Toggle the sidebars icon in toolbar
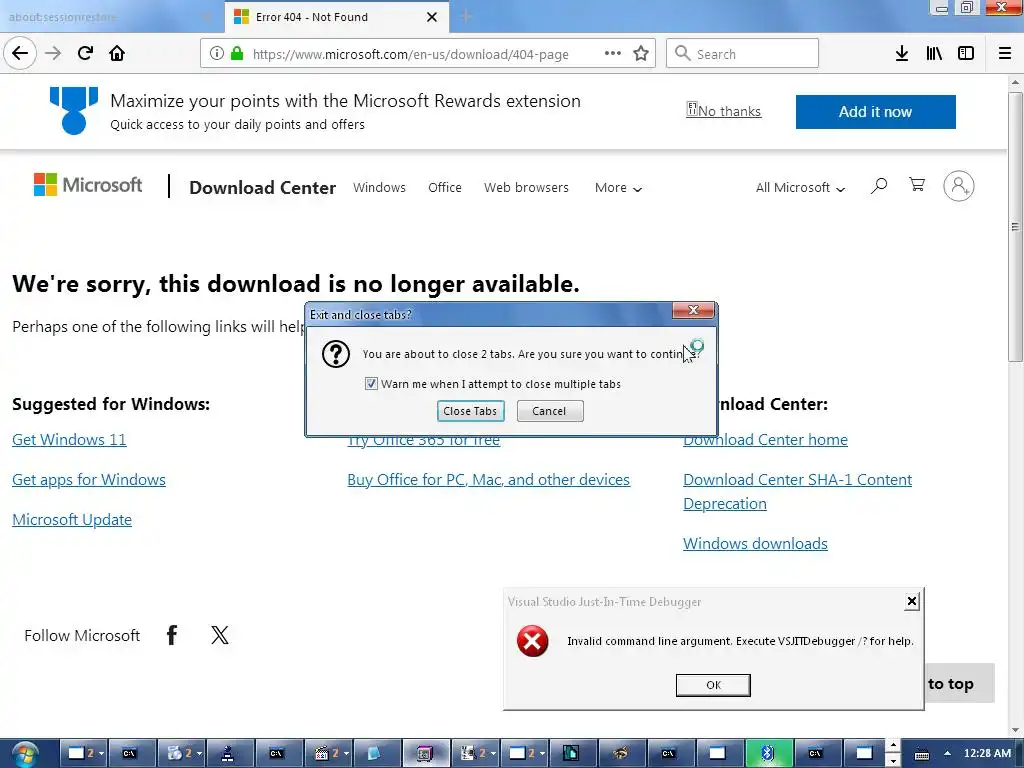 click(x=966, y=54)
